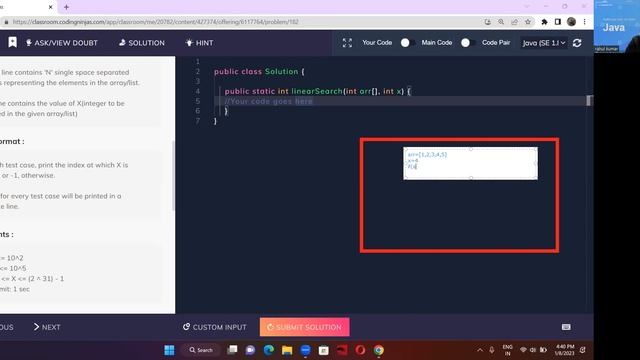The width and height of the screenshot is (640, 360).
Task: Click the microphone icon in system tray
Action: coord(492,350)
